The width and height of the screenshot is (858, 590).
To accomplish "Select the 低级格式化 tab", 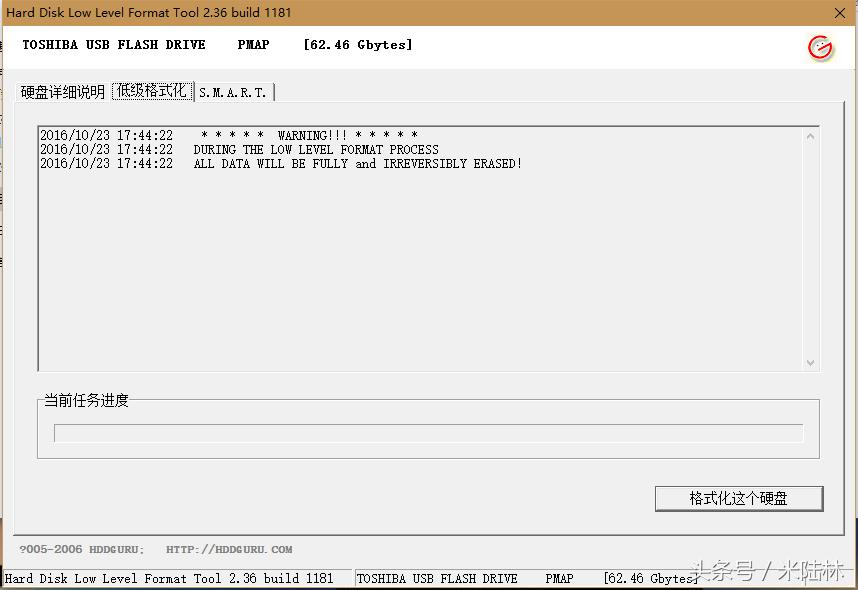I will pyautogui.click(x=151, y=91).
